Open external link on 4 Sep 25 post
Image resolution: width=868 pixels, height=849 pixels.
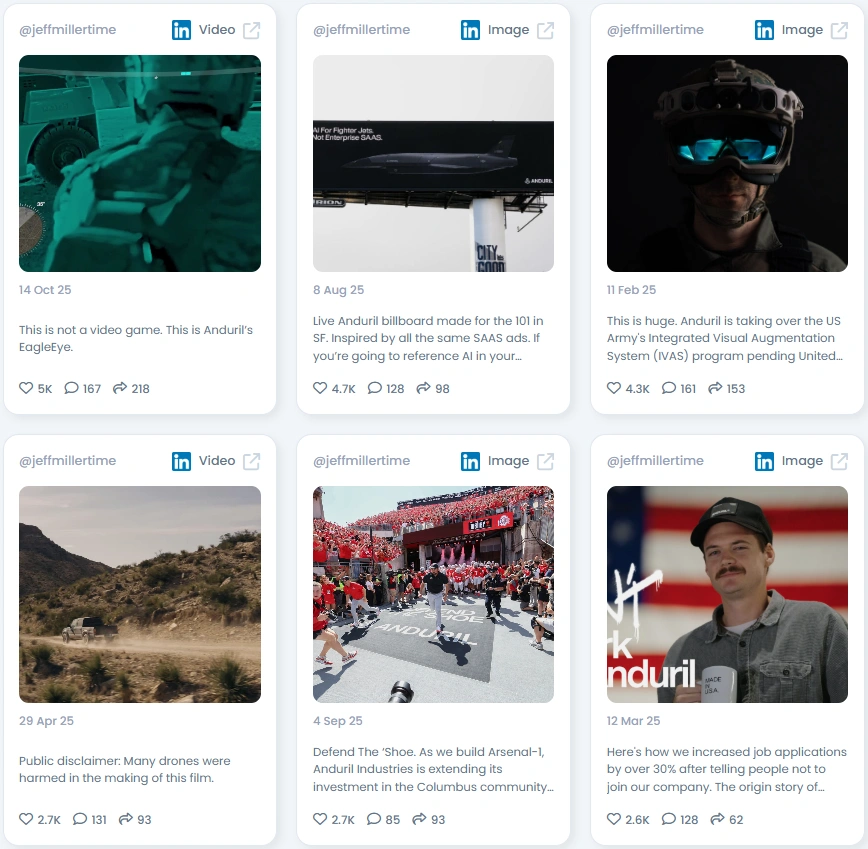coord(545,461)
